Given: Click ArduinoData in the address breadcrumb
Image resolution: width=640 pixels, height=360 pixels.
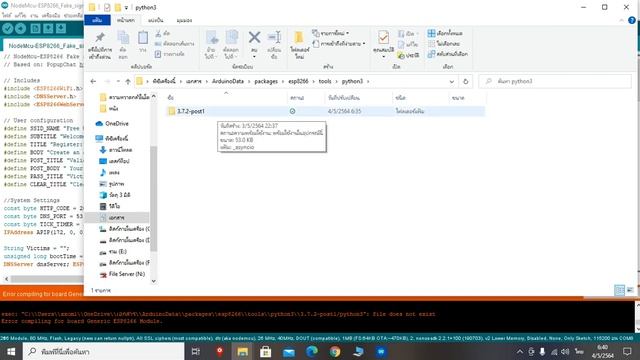Looking at the screenshot, I should (228, 82).
